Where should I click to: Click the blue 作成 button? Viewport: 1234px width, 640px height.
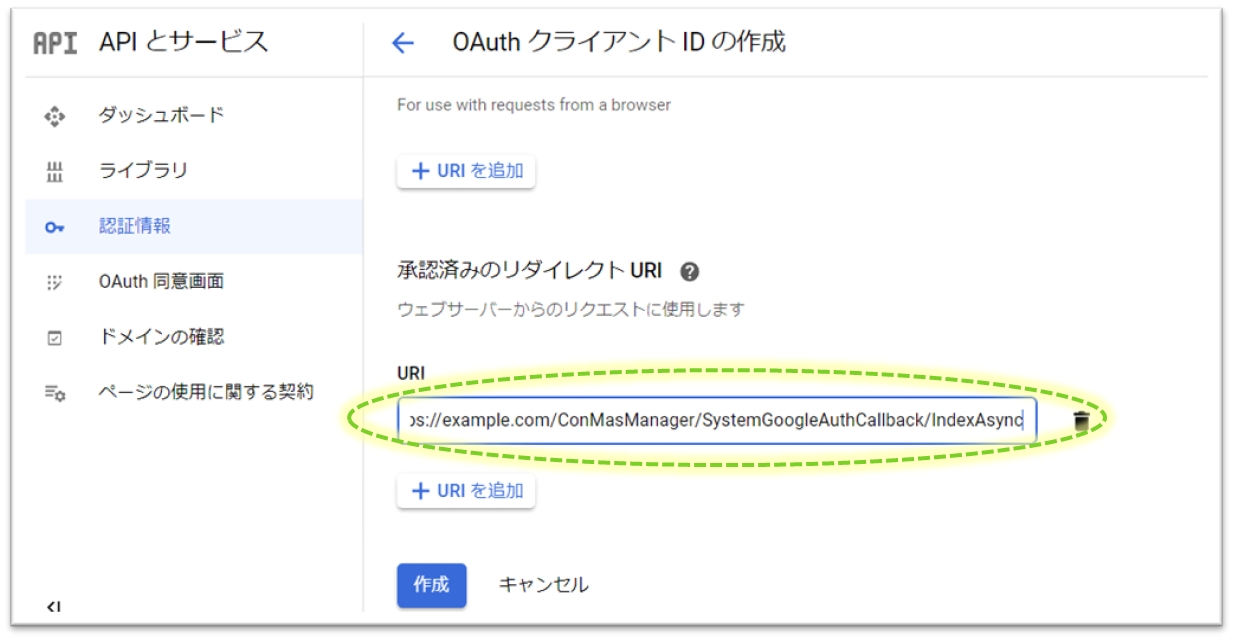point(431,585)
